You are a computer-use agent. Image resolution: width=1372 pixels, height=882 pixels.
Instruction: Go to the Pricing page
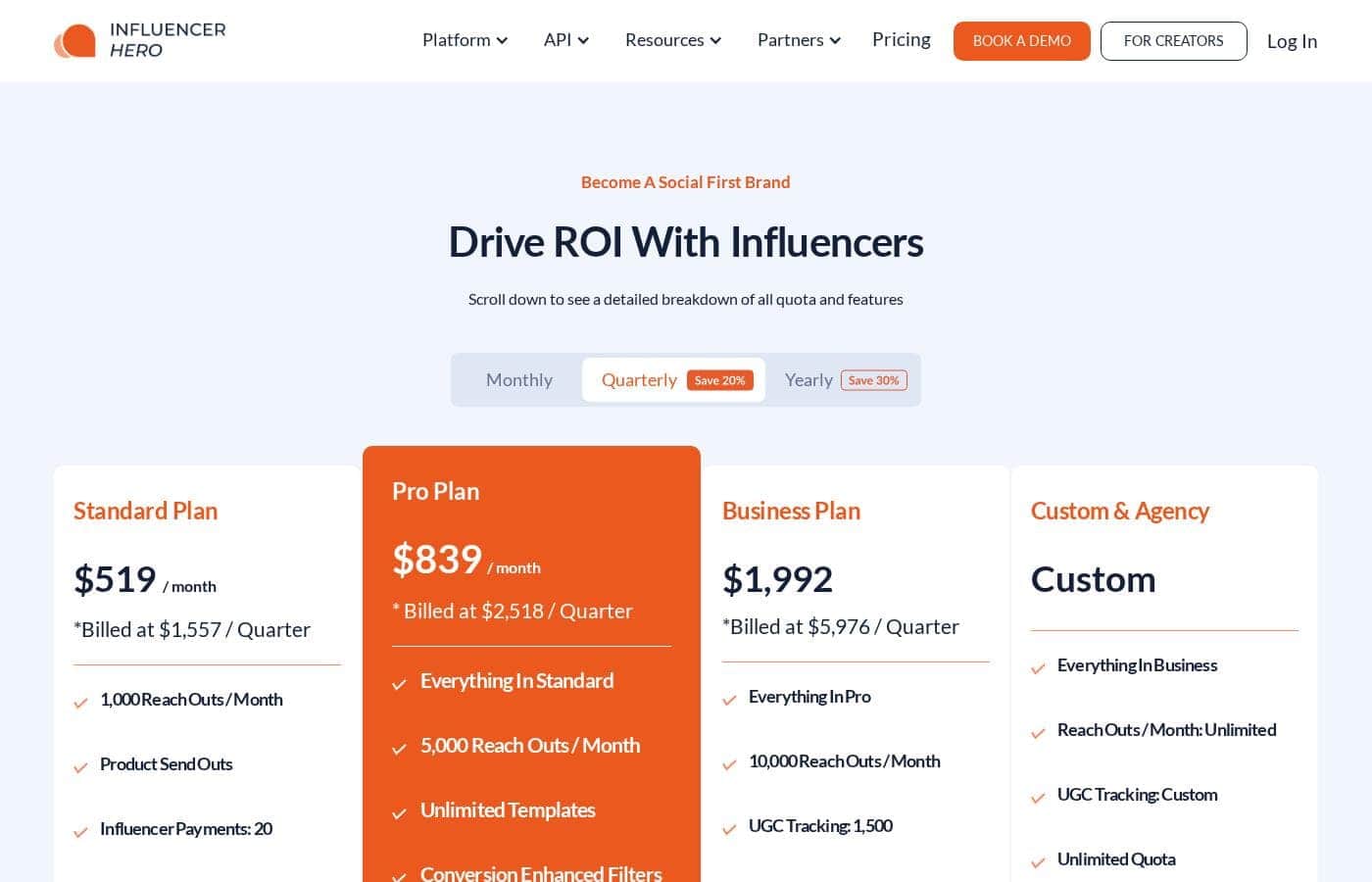pyautogui.click(x=902, y=39)
